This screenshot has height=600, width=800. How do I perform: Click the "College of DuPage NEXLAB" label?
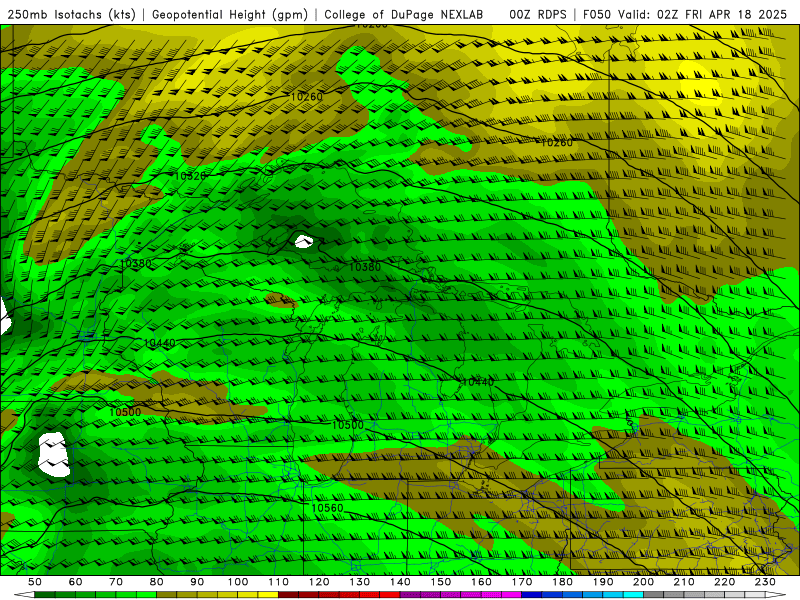click(404, 15)
